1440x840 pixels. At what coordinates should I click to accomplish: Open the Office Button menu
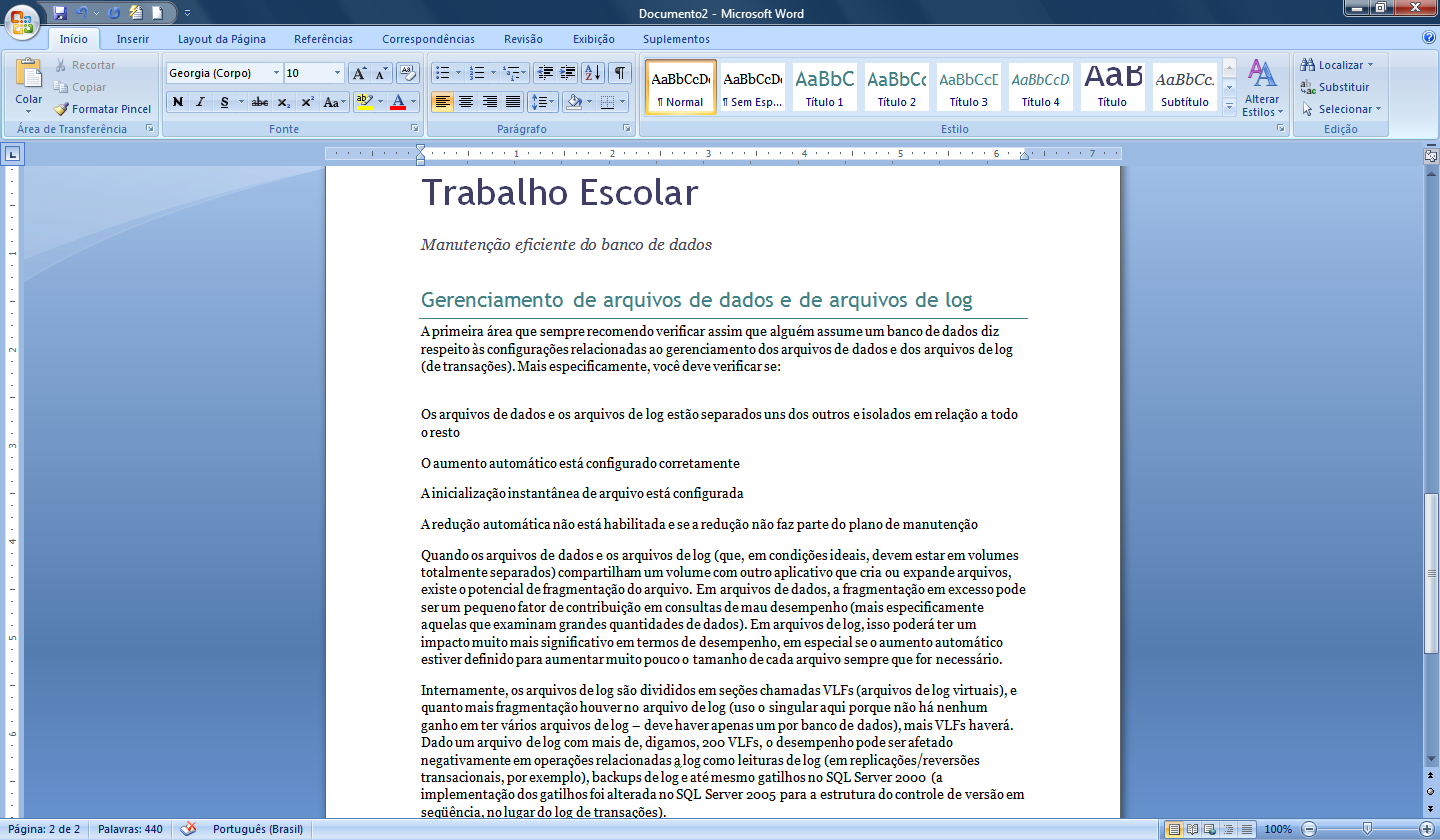pyautogui.click(x=23, y=21)
